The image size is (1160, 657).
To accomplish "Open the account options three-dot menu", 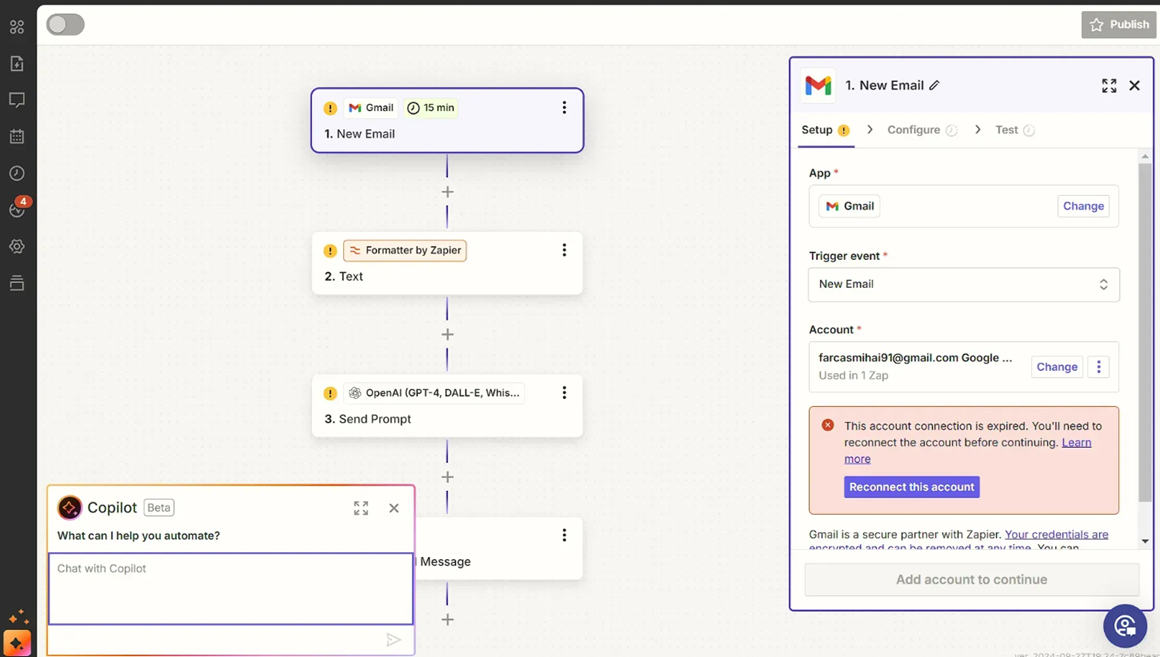I will click(1099, 367).
